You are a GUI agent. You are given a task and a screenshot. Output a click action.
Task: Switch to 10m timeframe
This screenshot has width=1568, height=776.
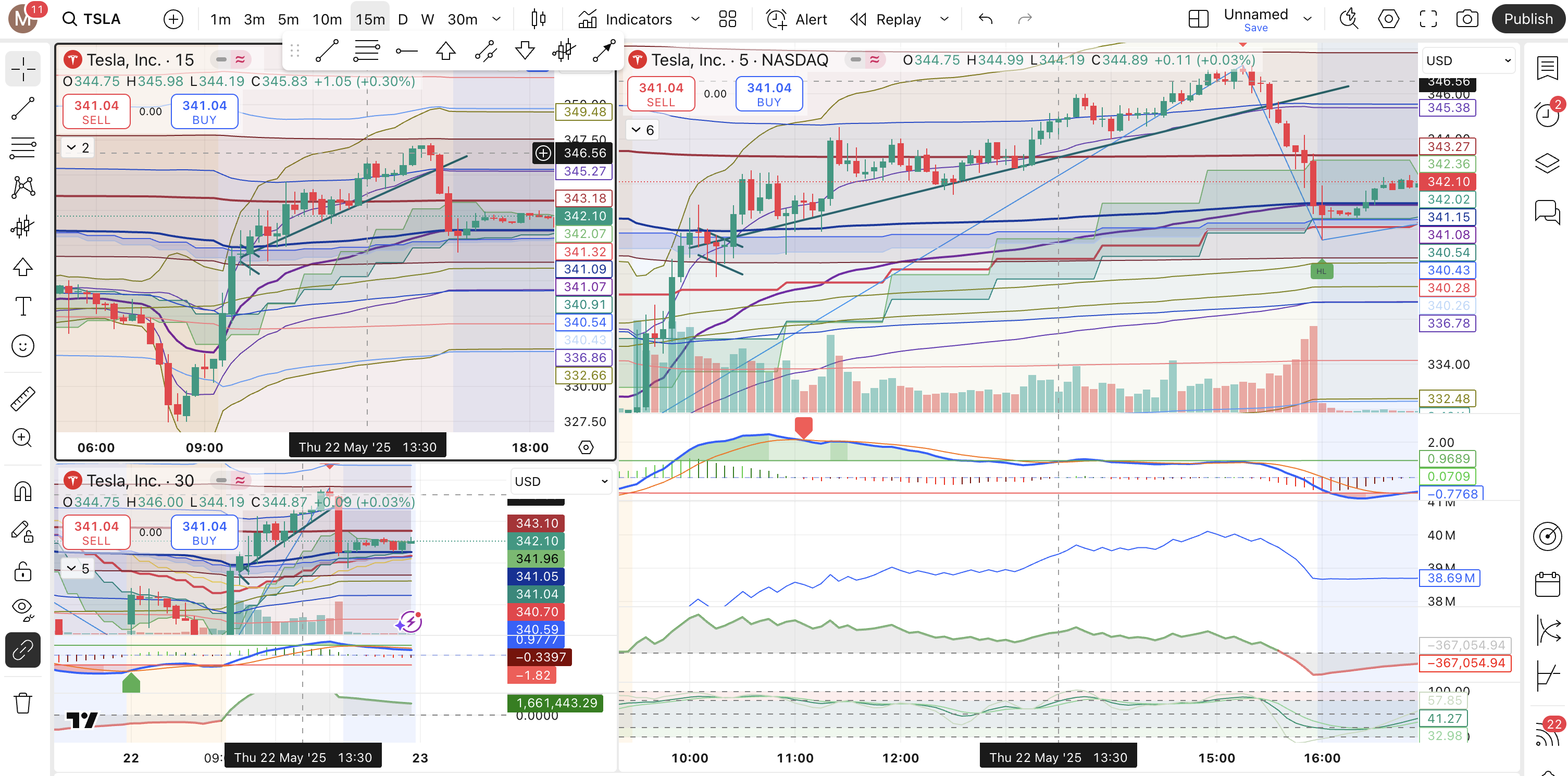click(327, 19)
